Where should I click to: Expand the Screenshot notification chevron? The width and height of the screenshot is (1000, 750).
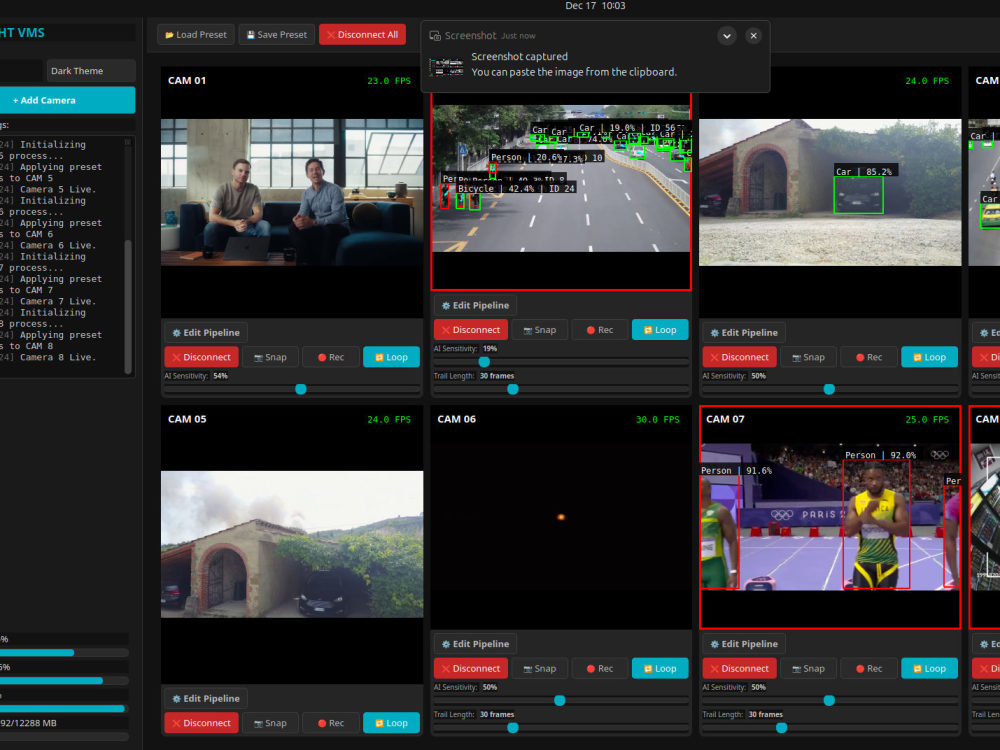[x=726, y=36]
